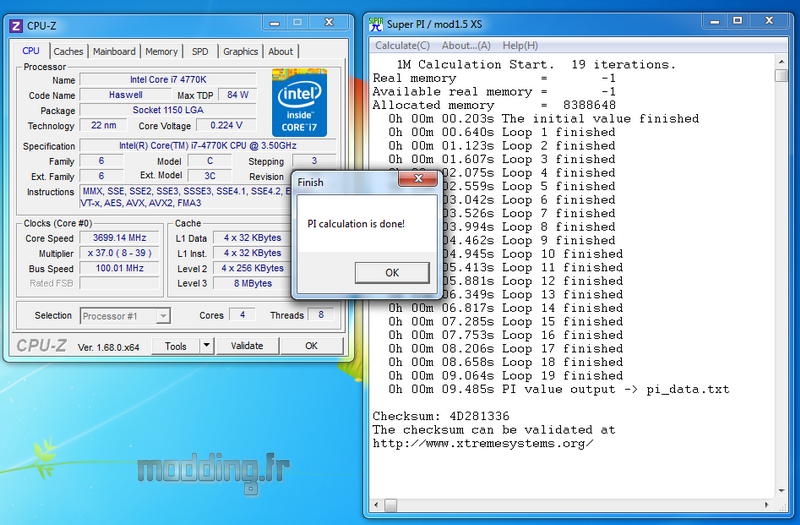This screenshot has width=800, height=525.
Task: Click the 'Loop 19 finished' line in Super PI
Action: pyautogui.click(x=506, y=376)
